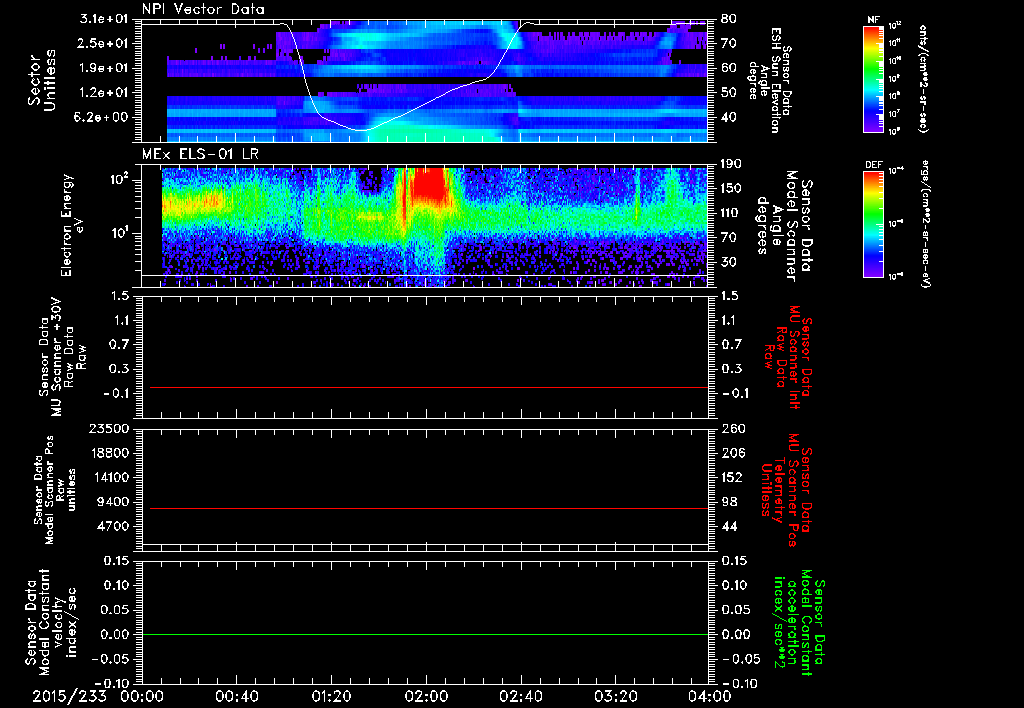Click the 'MU Scanner +30V Raw Data' axis label
Screen dimensions: 1024x708
(x=62, y=357)
